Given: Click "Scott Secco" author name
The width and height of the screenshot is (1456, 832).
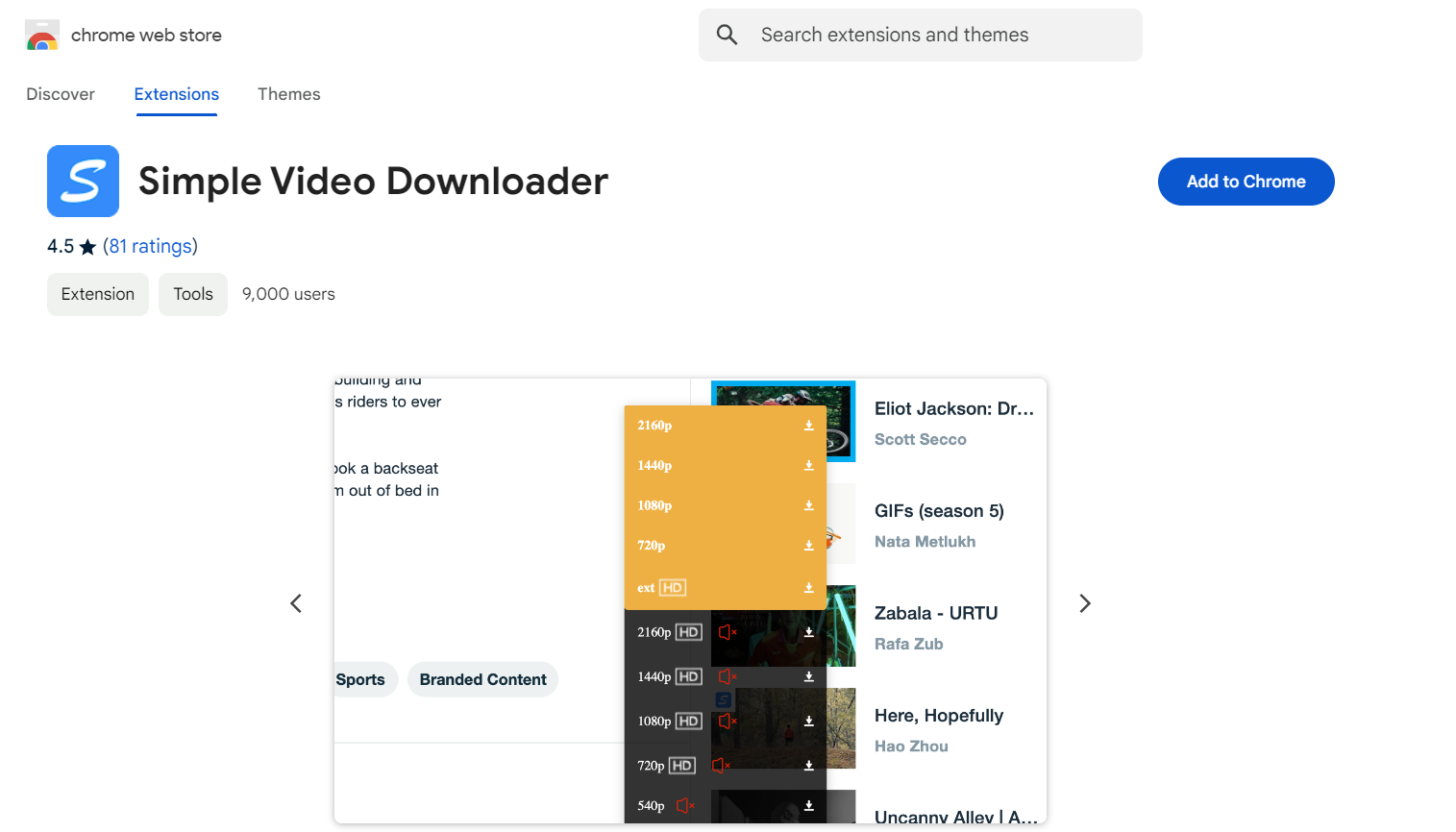Looking at the screenshot, I should (921, 439).
